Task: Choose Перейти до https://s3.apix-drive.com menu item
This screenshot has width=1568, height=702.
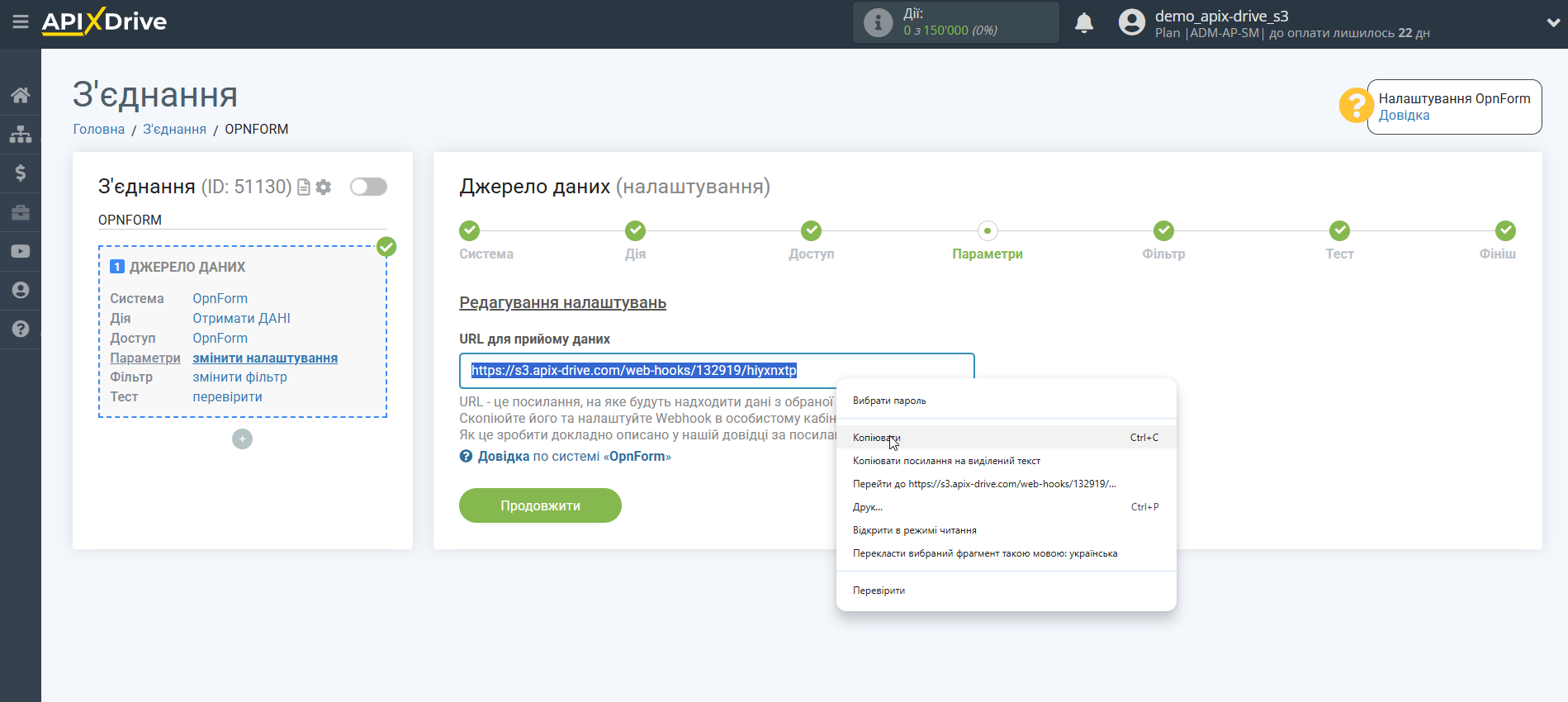Action: (1006, 484)
